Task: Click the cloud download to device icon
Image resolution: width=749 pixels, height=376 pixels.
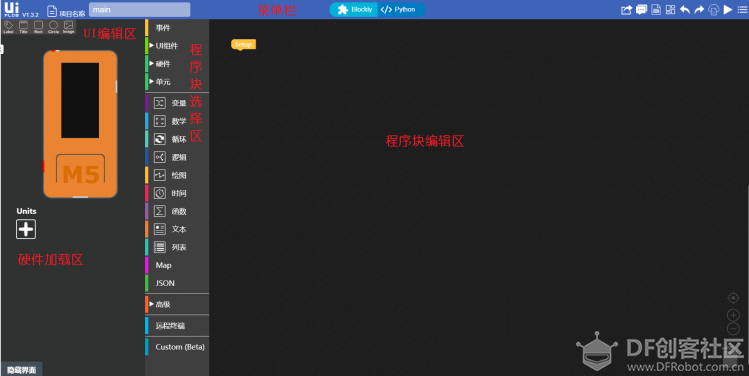Action: pyautogui.click(x=714, y=10)
